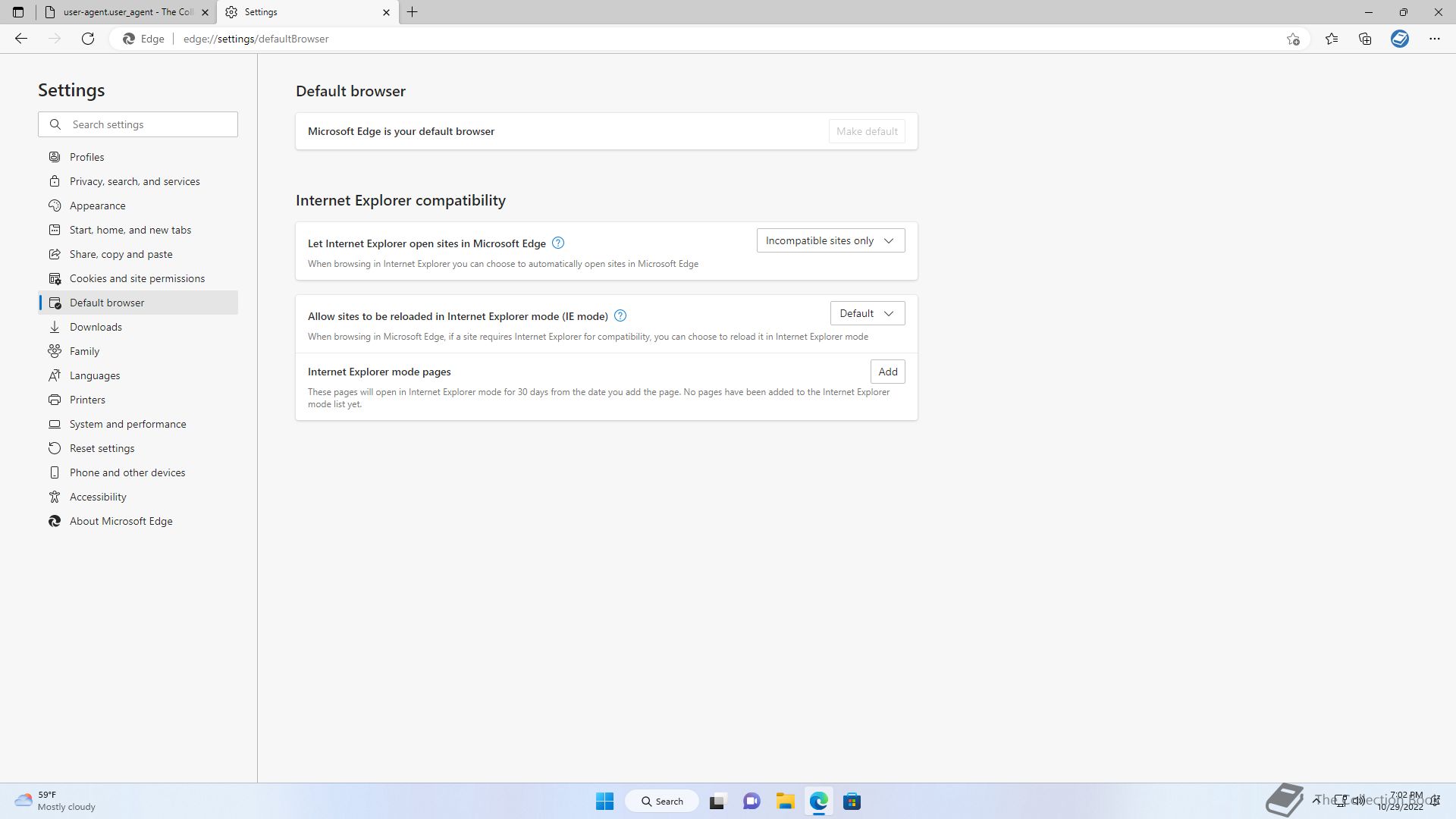Open Microsoft Store from taskbar
The image size is (1456, 819).
(852, 801)
